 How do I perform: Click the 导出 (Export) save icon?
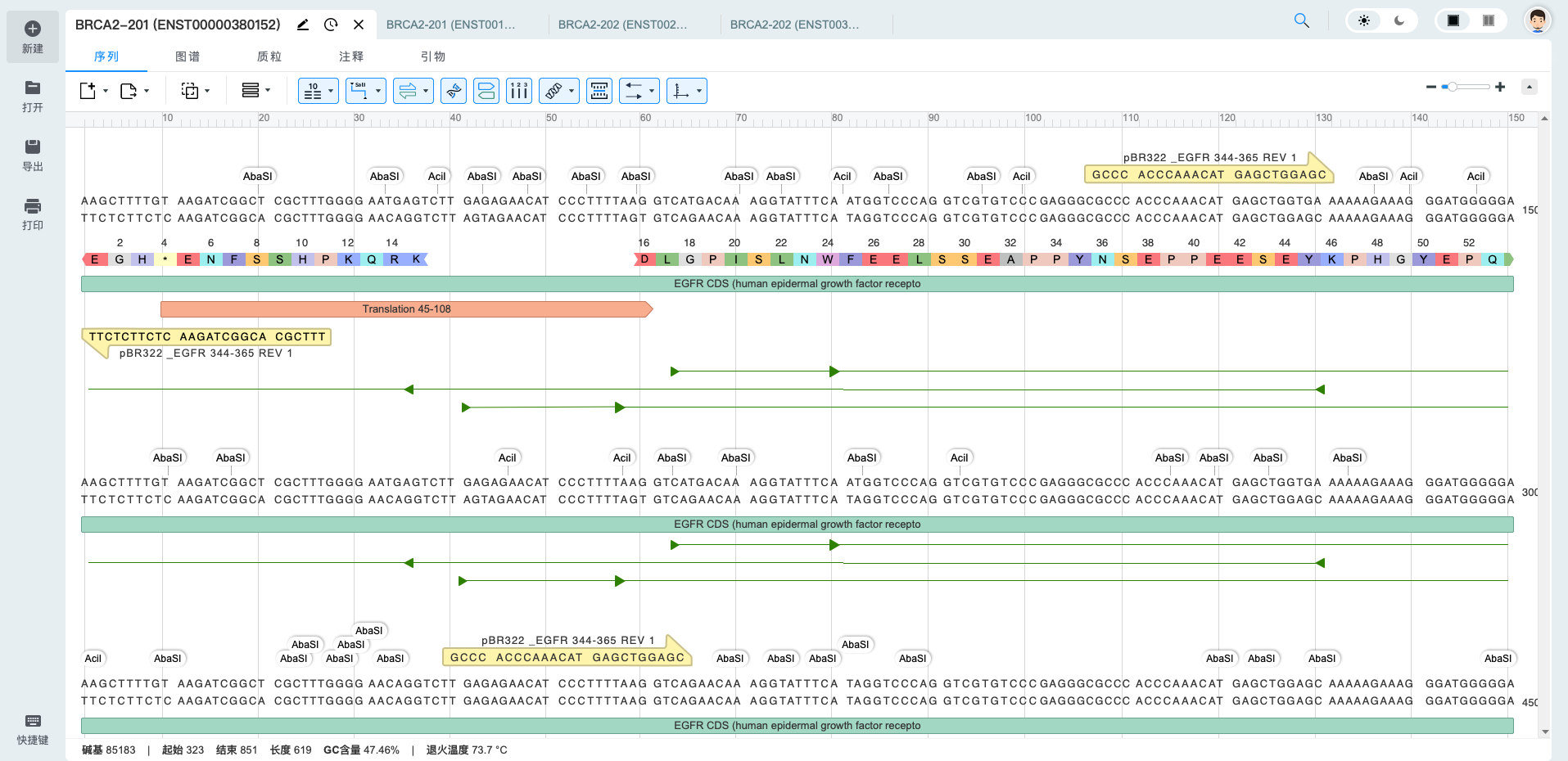33,147
